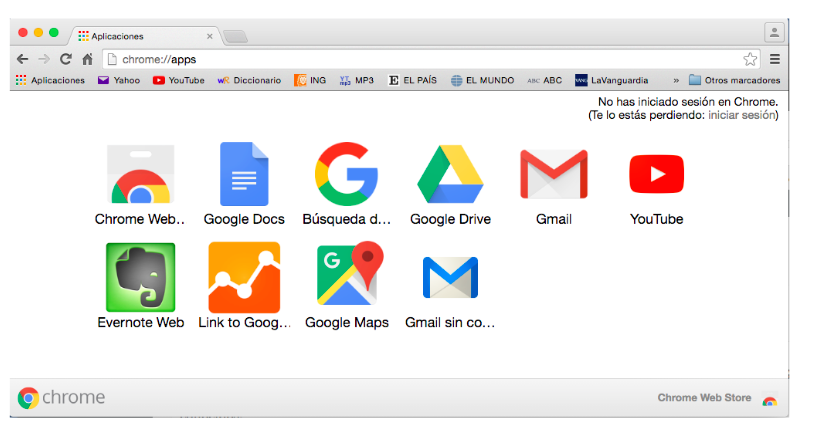This screenshot has height=427, width=837.
Task: Open the Chrome hamburger menu
Action: coord(775,59)
